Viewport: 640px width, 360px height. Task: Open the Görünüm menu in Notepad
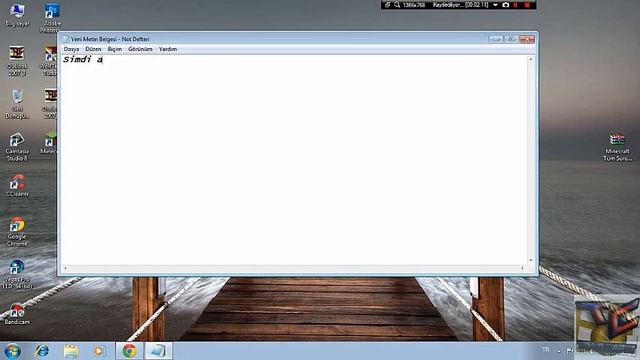coord(140,49)
